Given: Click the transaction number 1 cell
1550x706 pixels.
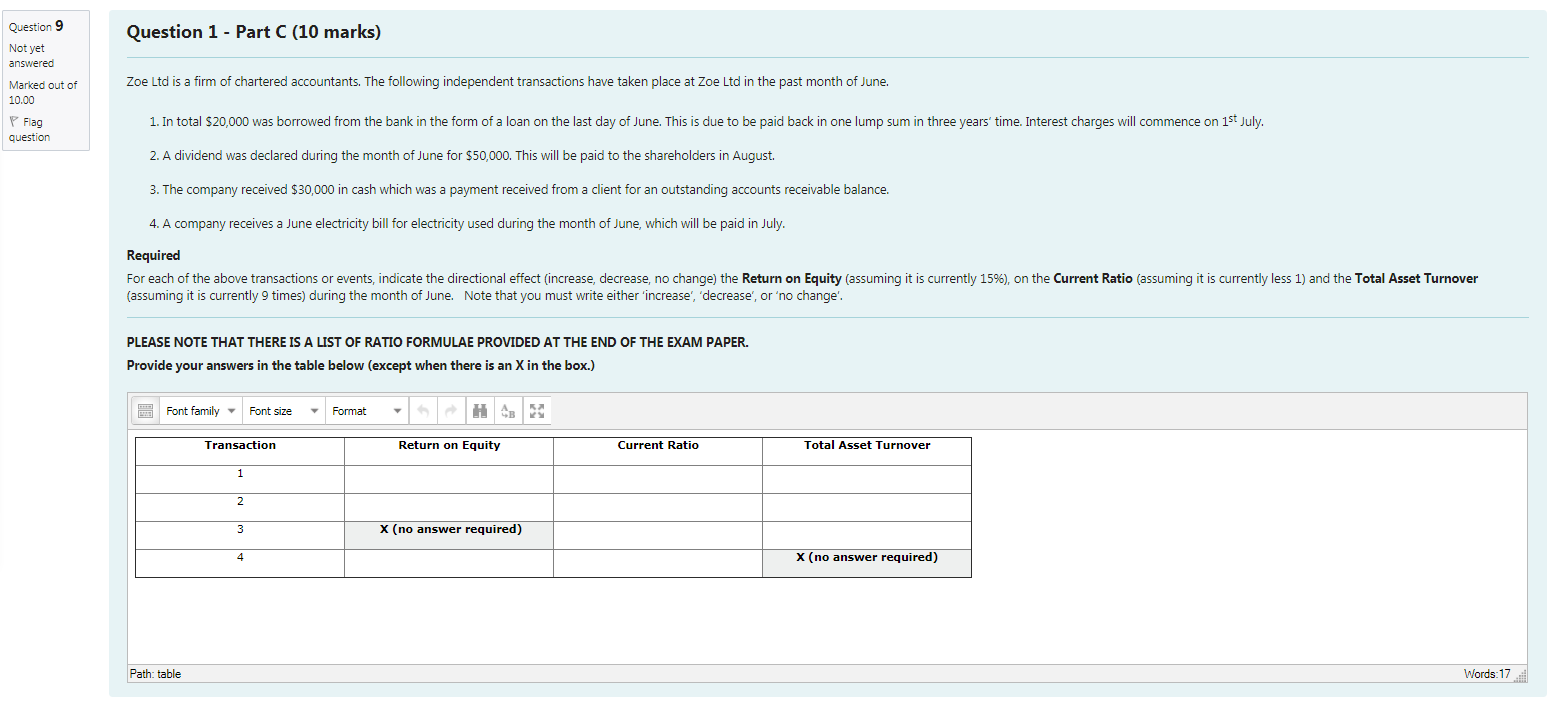Looking at the screenshot, I should click(240, 480).
